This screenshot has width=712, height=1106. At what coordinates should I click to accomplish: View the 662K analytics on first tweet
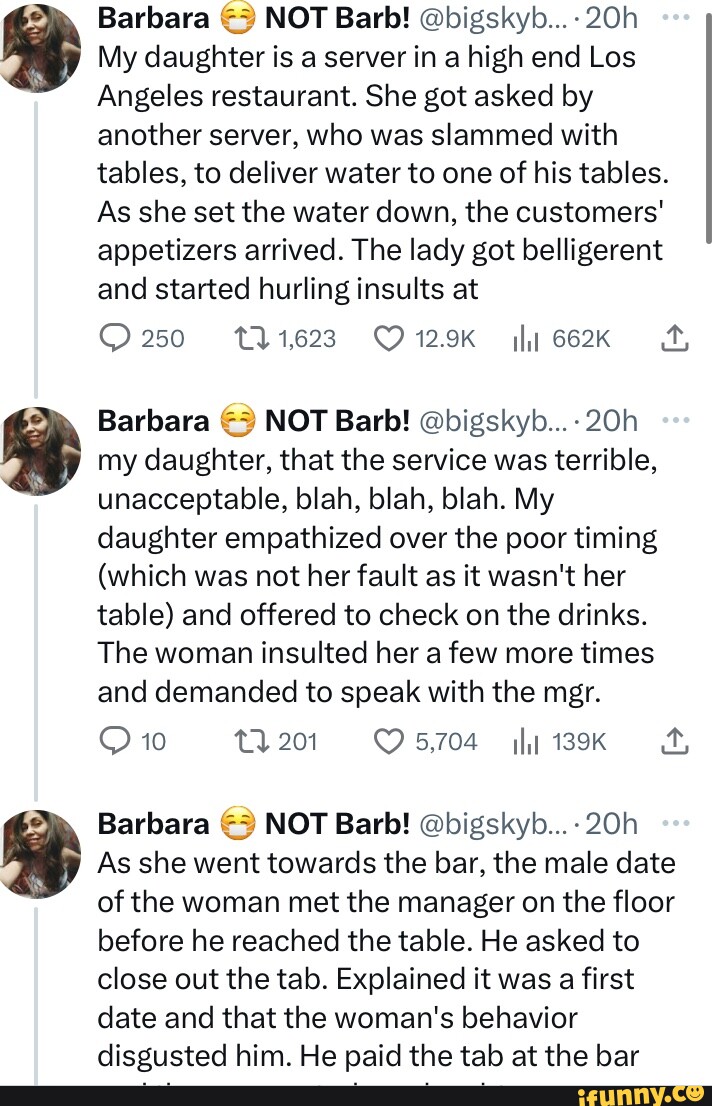point(527,338)
